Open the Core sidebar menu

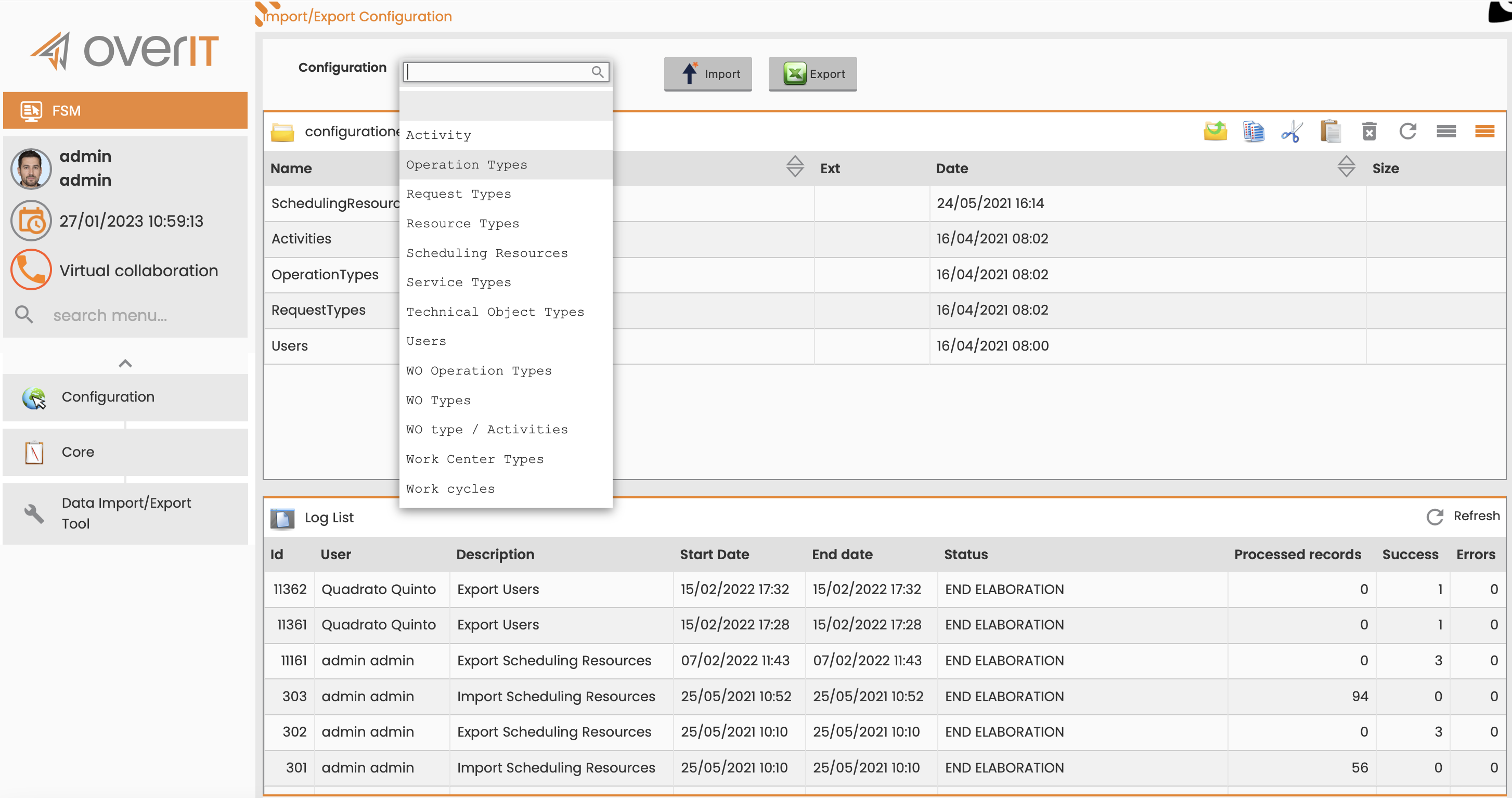(x=125, y=452)
